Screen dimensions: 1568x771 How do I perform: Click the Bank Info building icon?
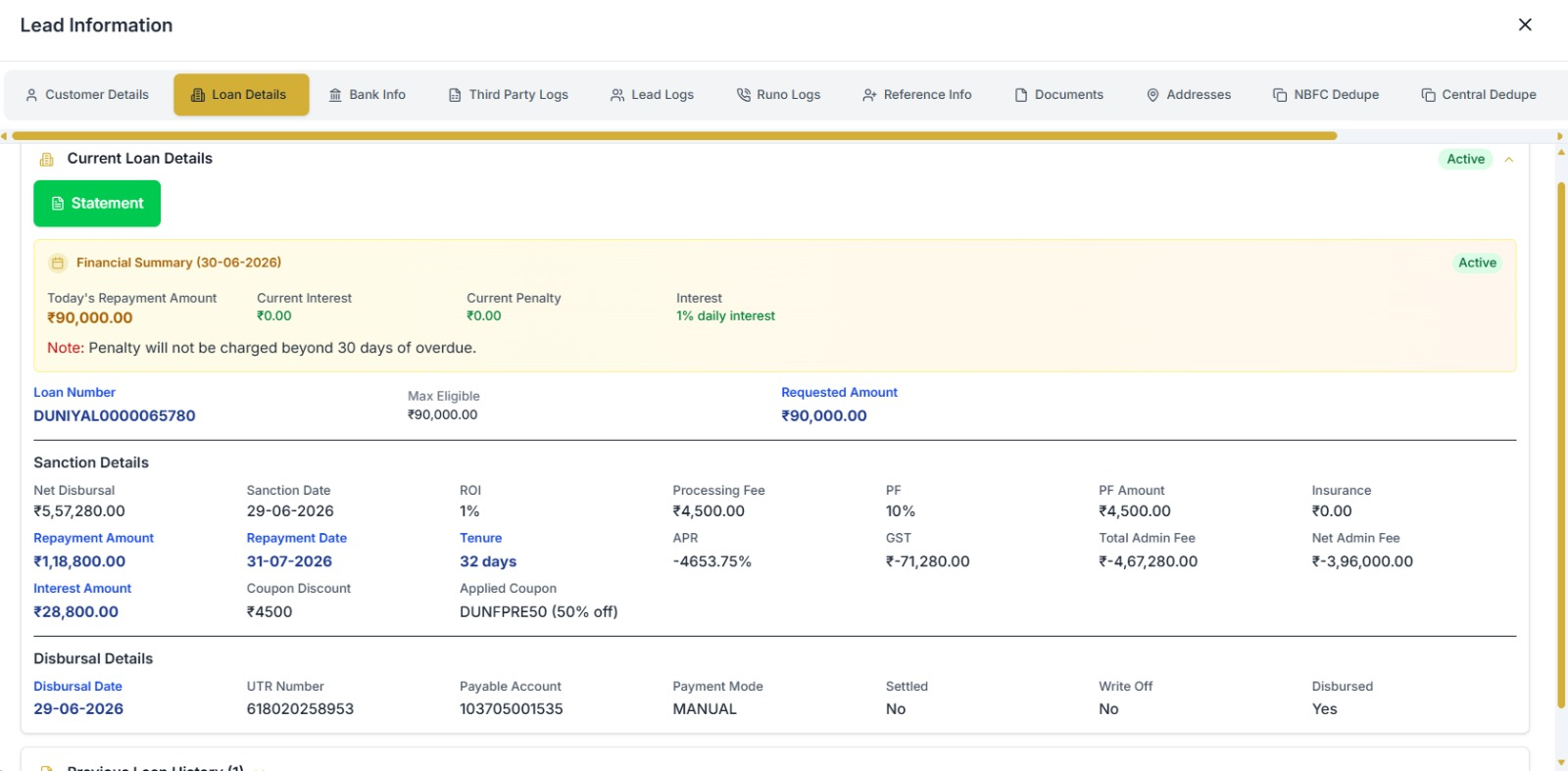[335, 95]
